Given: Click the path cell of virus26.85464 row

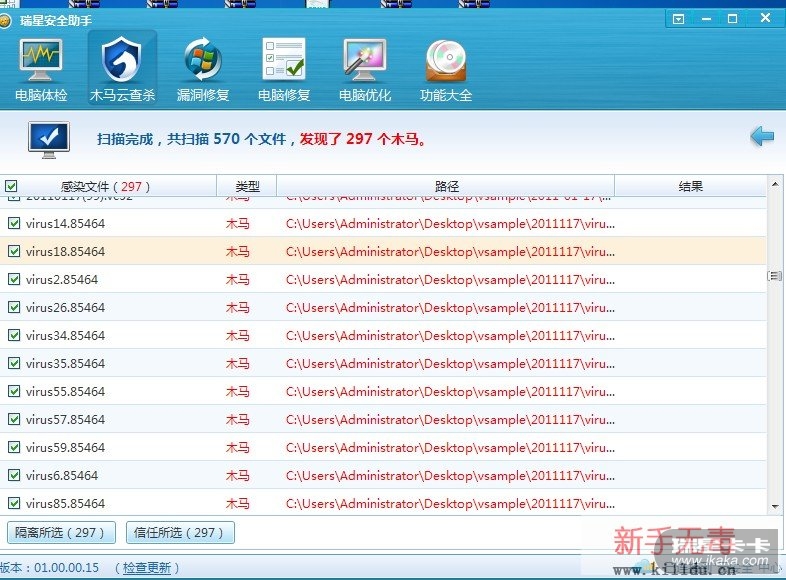Looking at the screenshot, I should (x=450, y=308).
